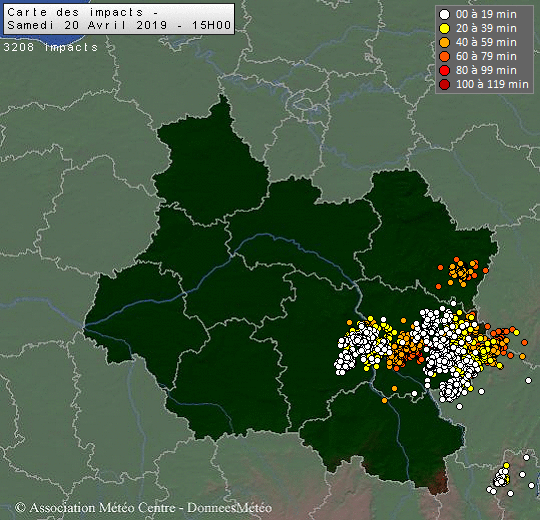
Task: Click the dark orange 60 à 79 min legend circle
Action: (445, 56)
